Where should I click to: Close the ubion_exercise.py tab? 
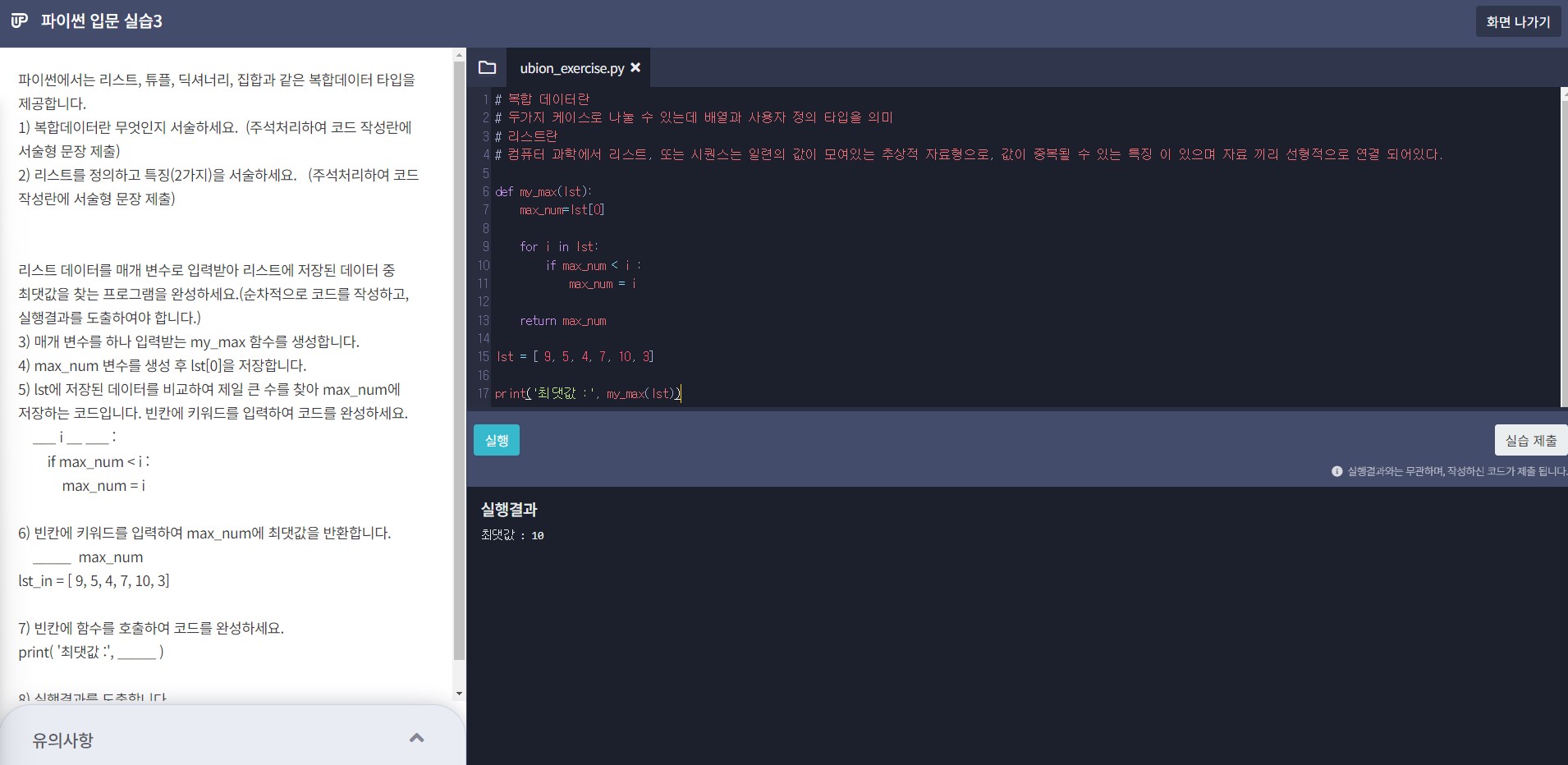tap(635, 68)
